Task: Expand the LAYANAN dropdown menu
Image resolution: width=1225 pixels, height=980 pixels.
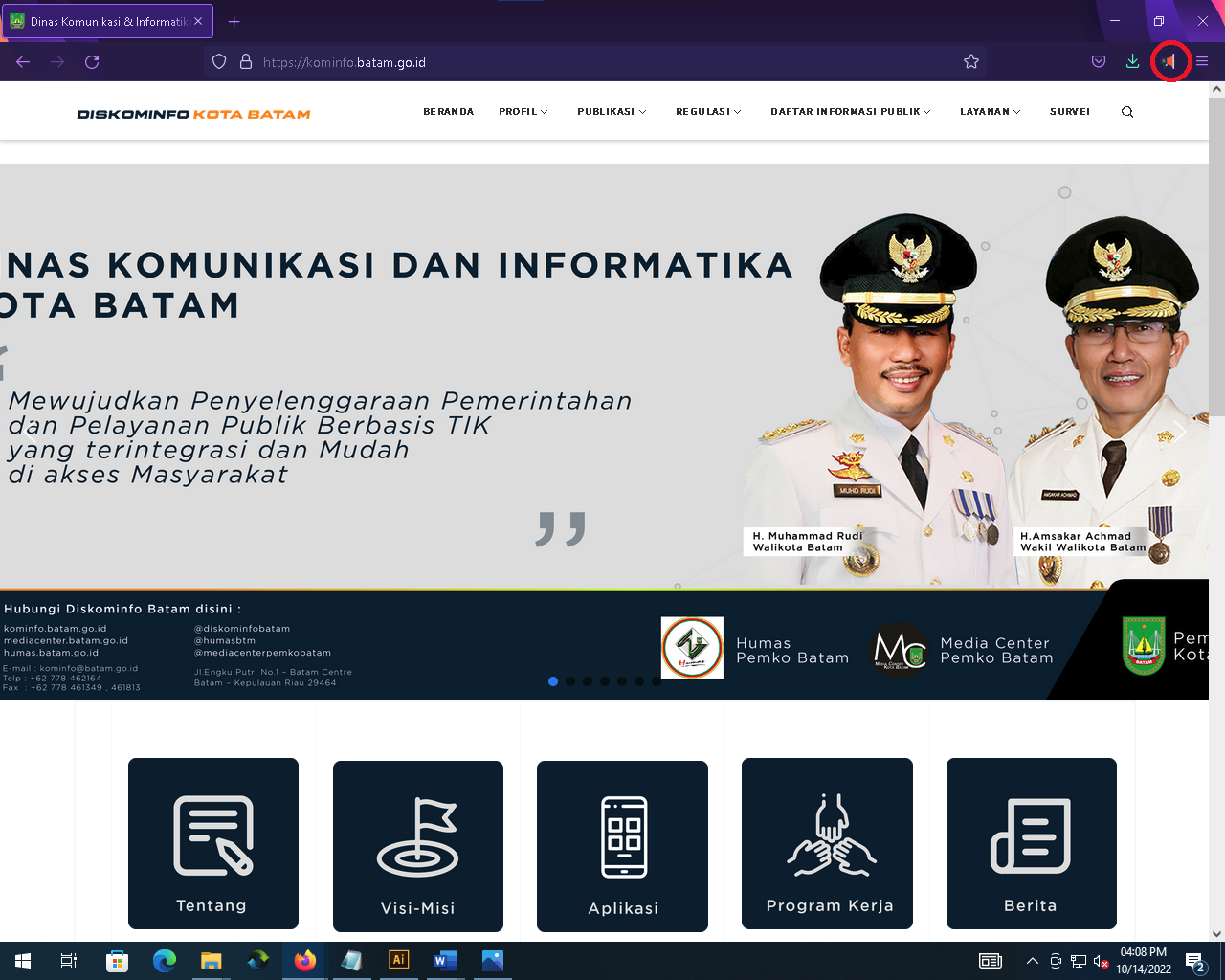Action: click(x=991, y=112)
